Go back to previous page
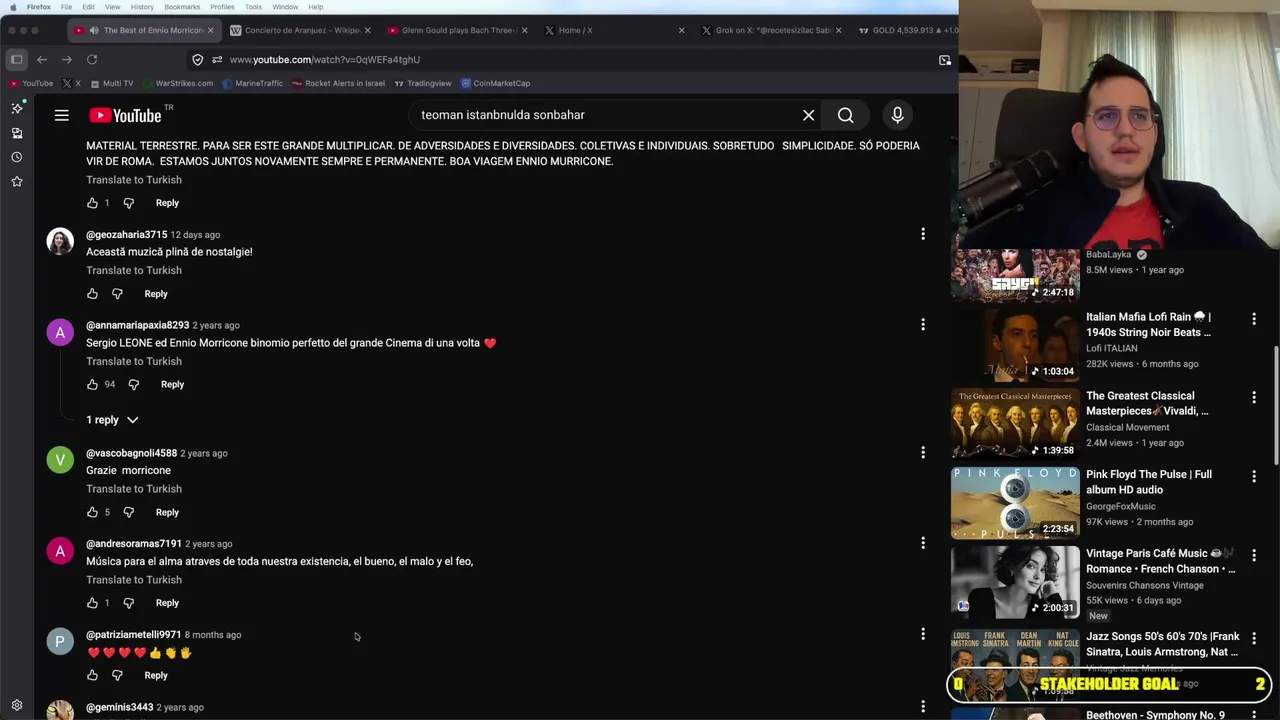This screenshot has height=720, width=1280. (x=42, y=60)
